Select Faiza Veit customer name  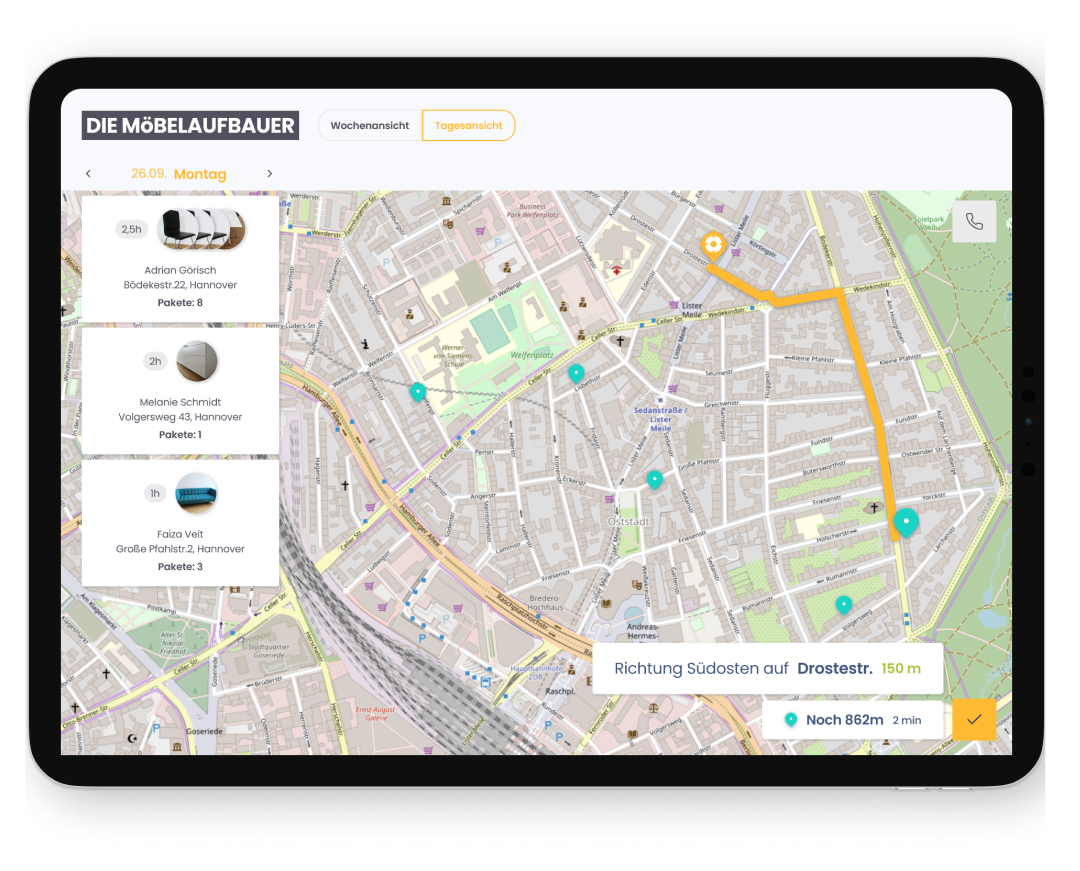[x=180, y=534]
